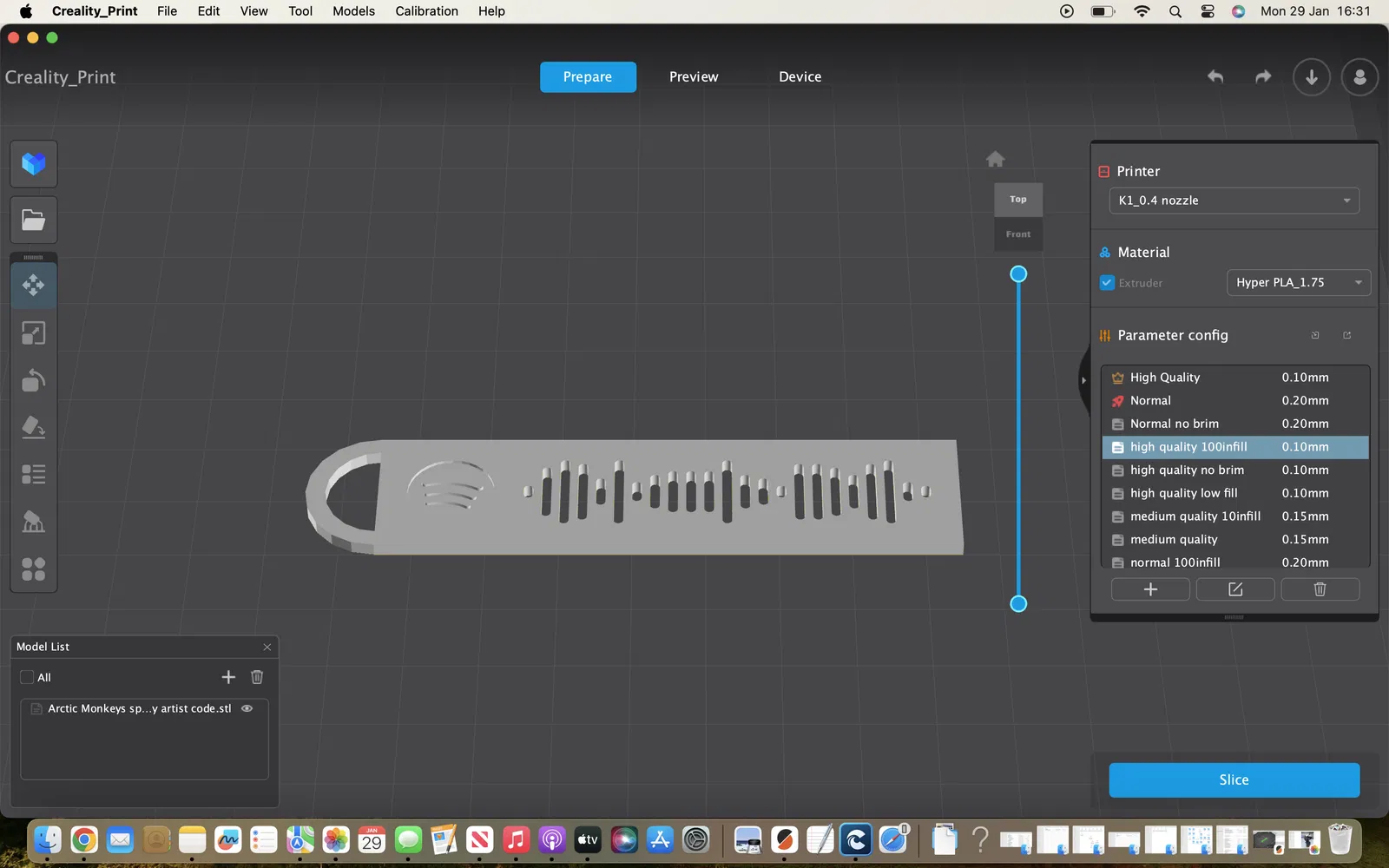
Task: Delete the selected parameter profile
Action: [x=1320, y=589]
